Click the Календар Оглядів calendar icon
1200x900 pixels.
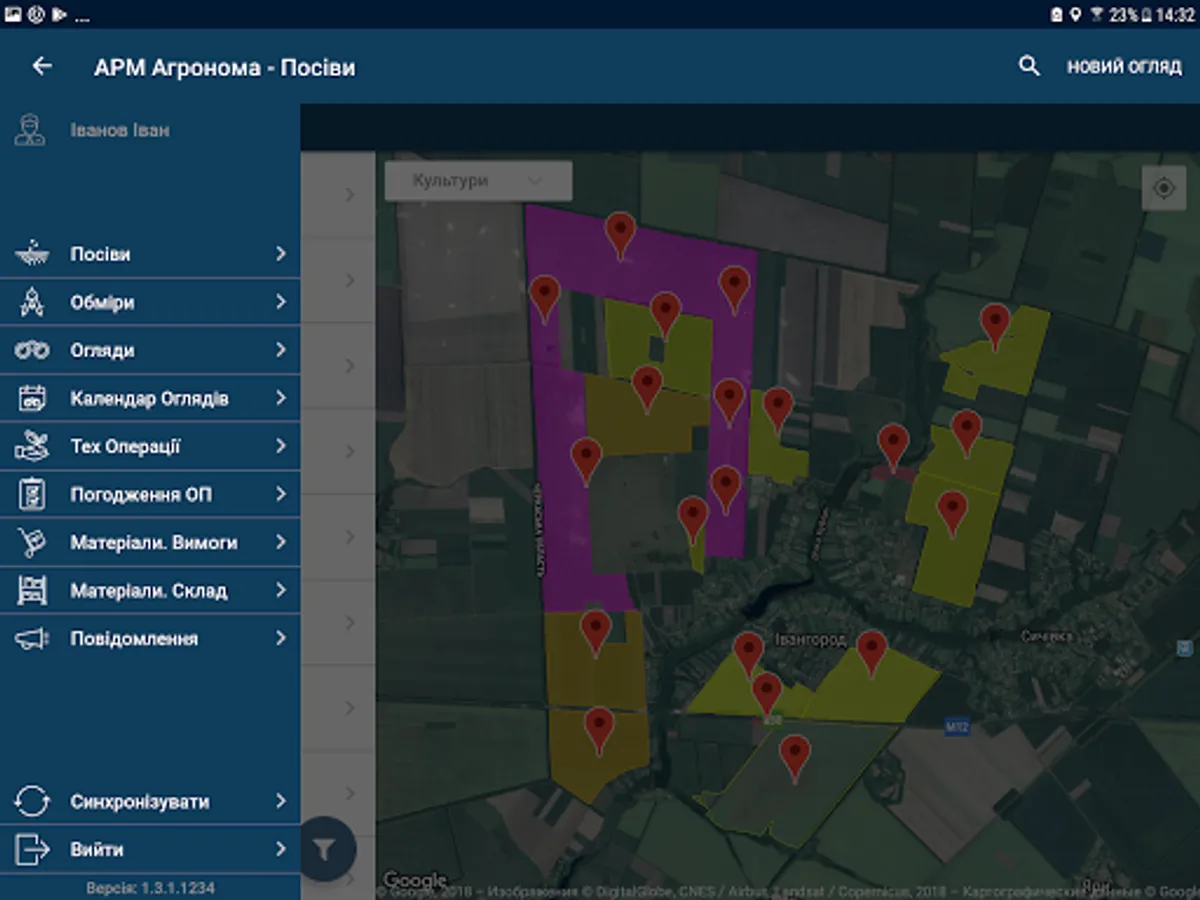(33, 398)
